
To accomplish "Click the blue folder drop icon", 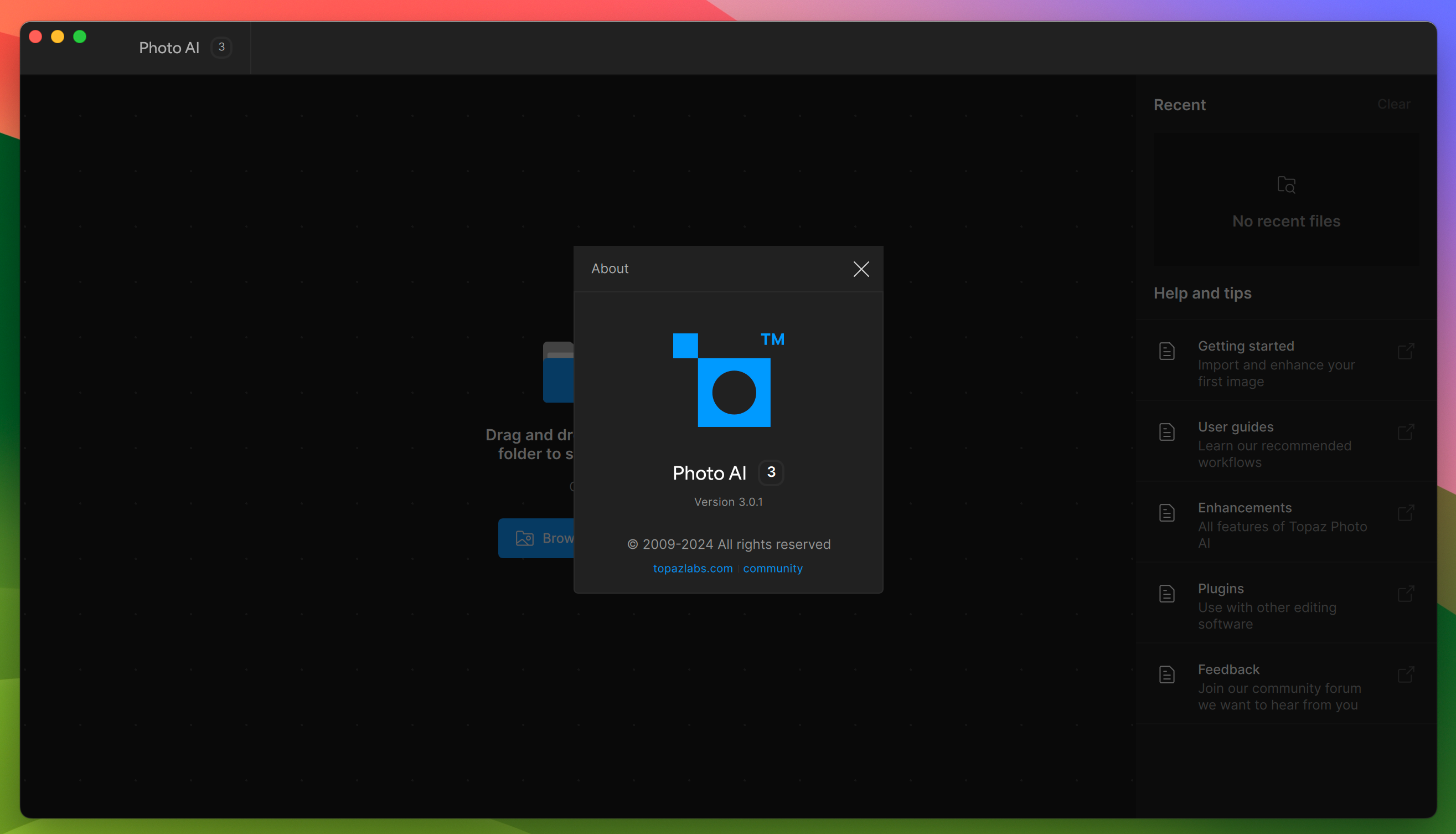I will [x=558, y=372].
